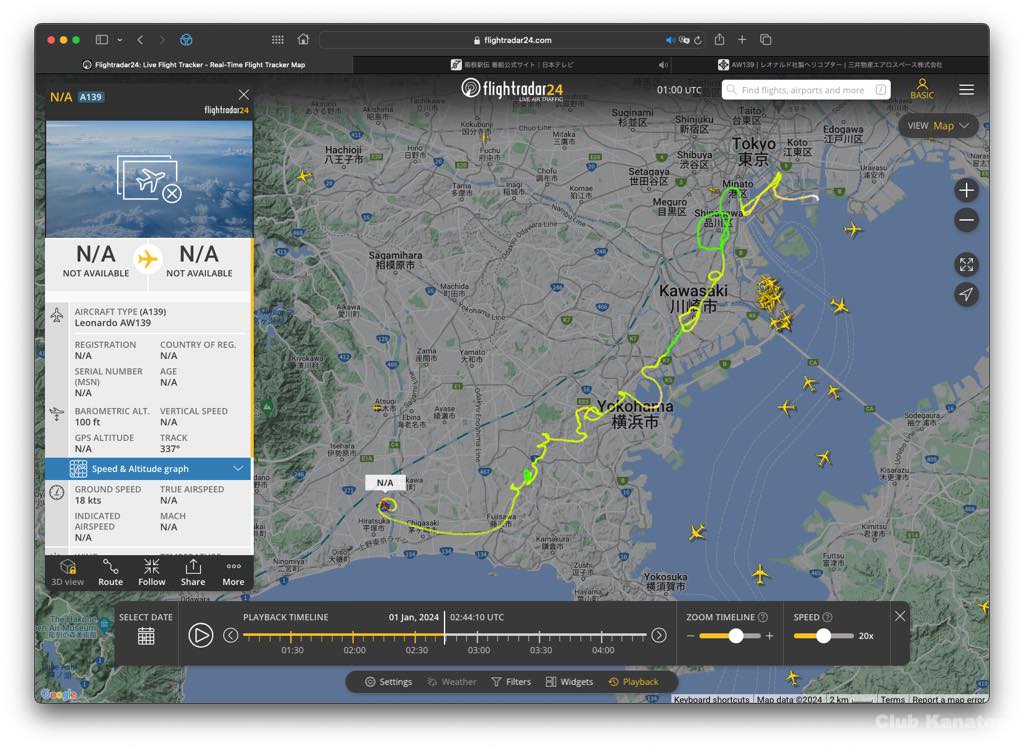
Task: Open the VIEW Map dropdown
Action: tap(937, 126)
